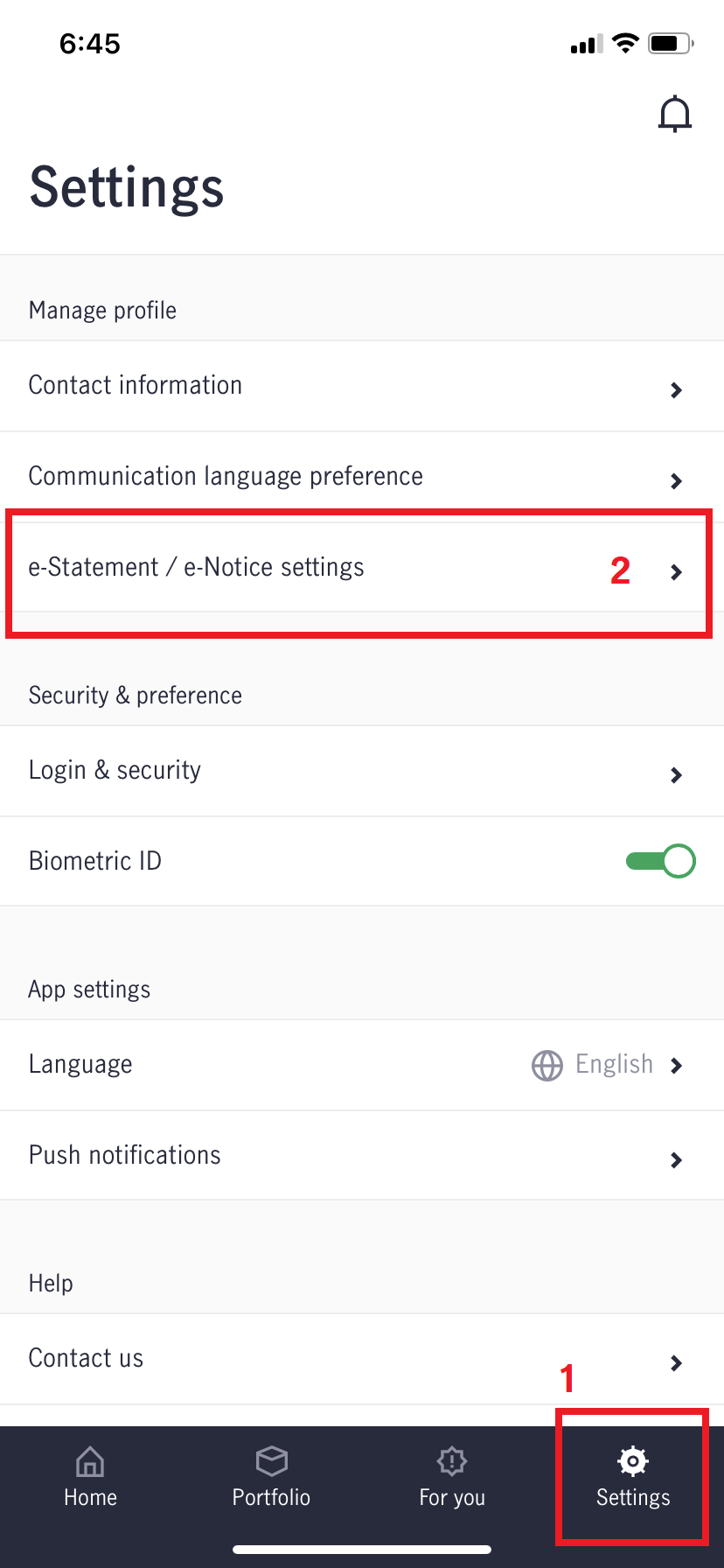
Task: Tap the e-Statement / e-Notice settings text
Action: pos(196,567)
